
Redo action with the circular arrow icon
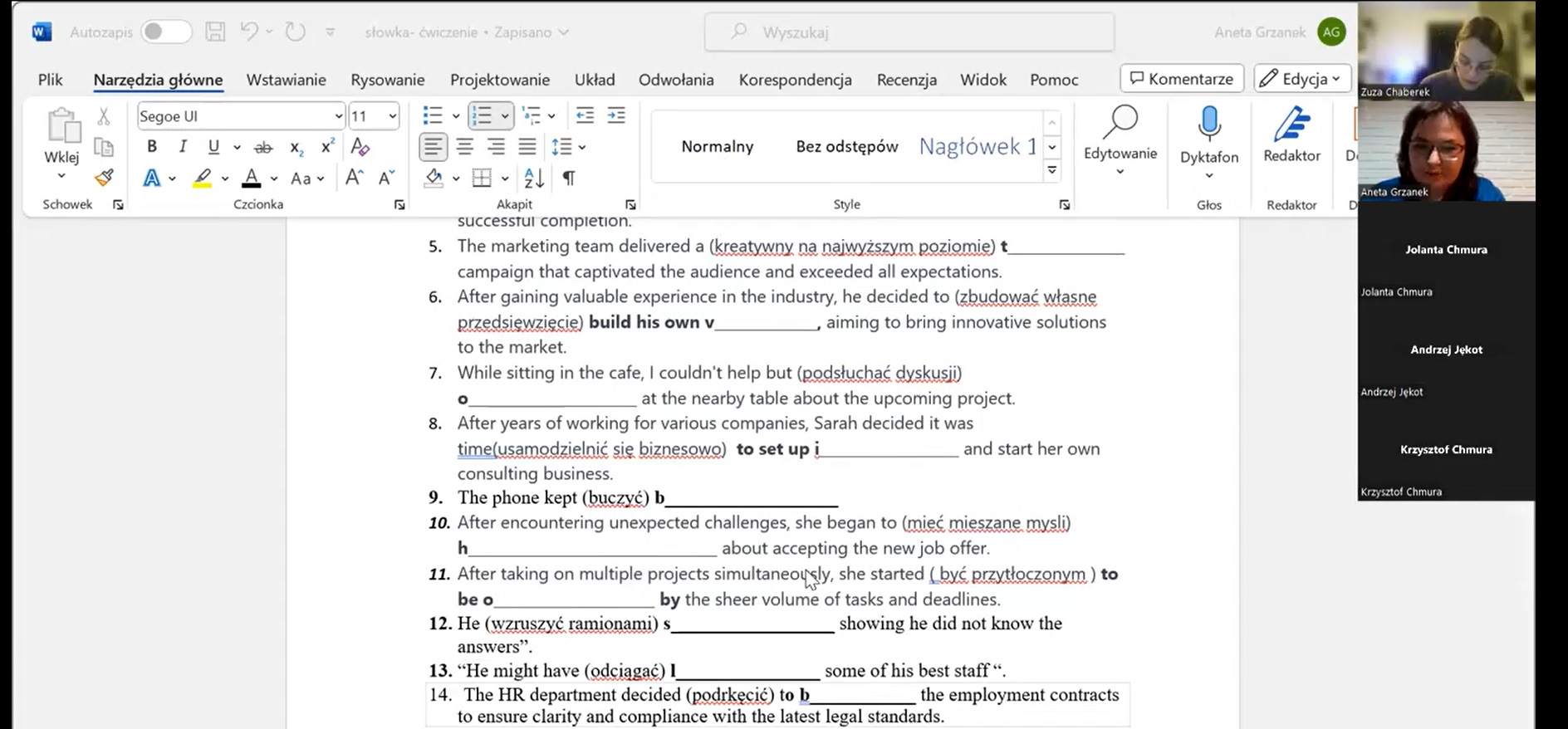[296, 32]
